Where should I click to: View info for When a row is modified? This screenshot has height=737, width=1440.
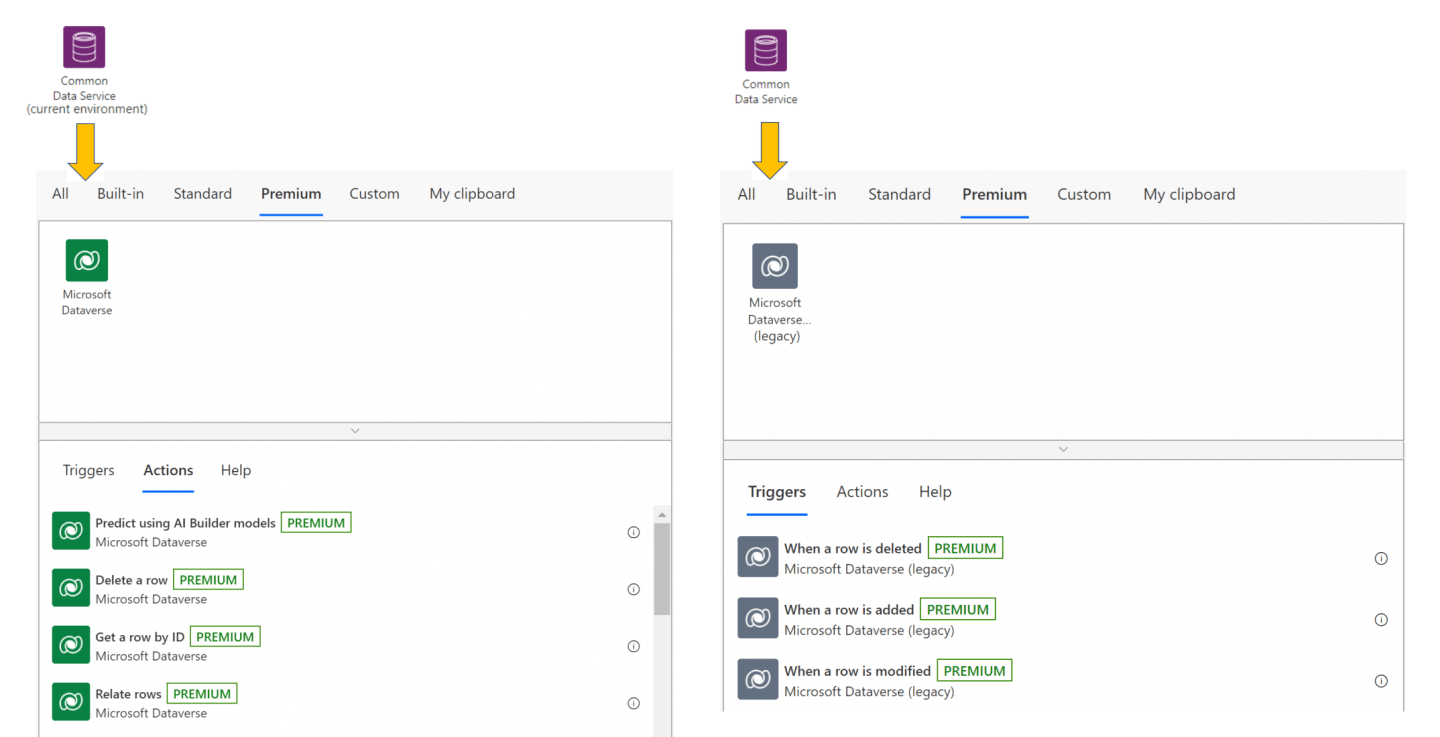point(1381,681)
